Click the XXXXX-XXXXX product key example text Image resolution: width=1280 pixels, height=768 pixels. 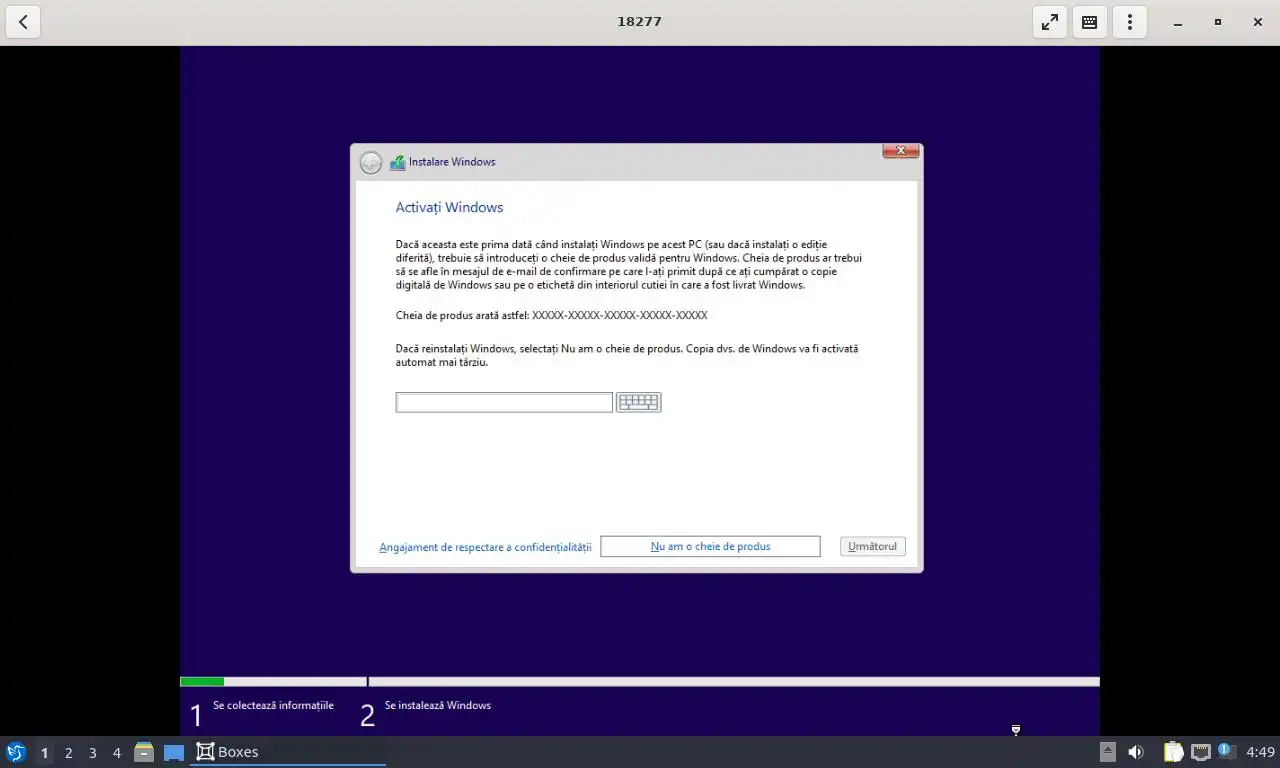620,316
